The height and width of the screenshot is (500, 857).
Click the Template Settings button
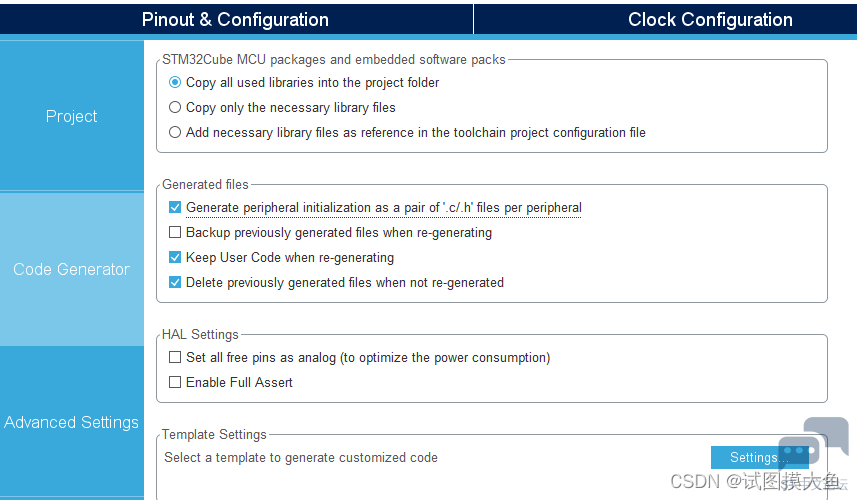[760, 457]
